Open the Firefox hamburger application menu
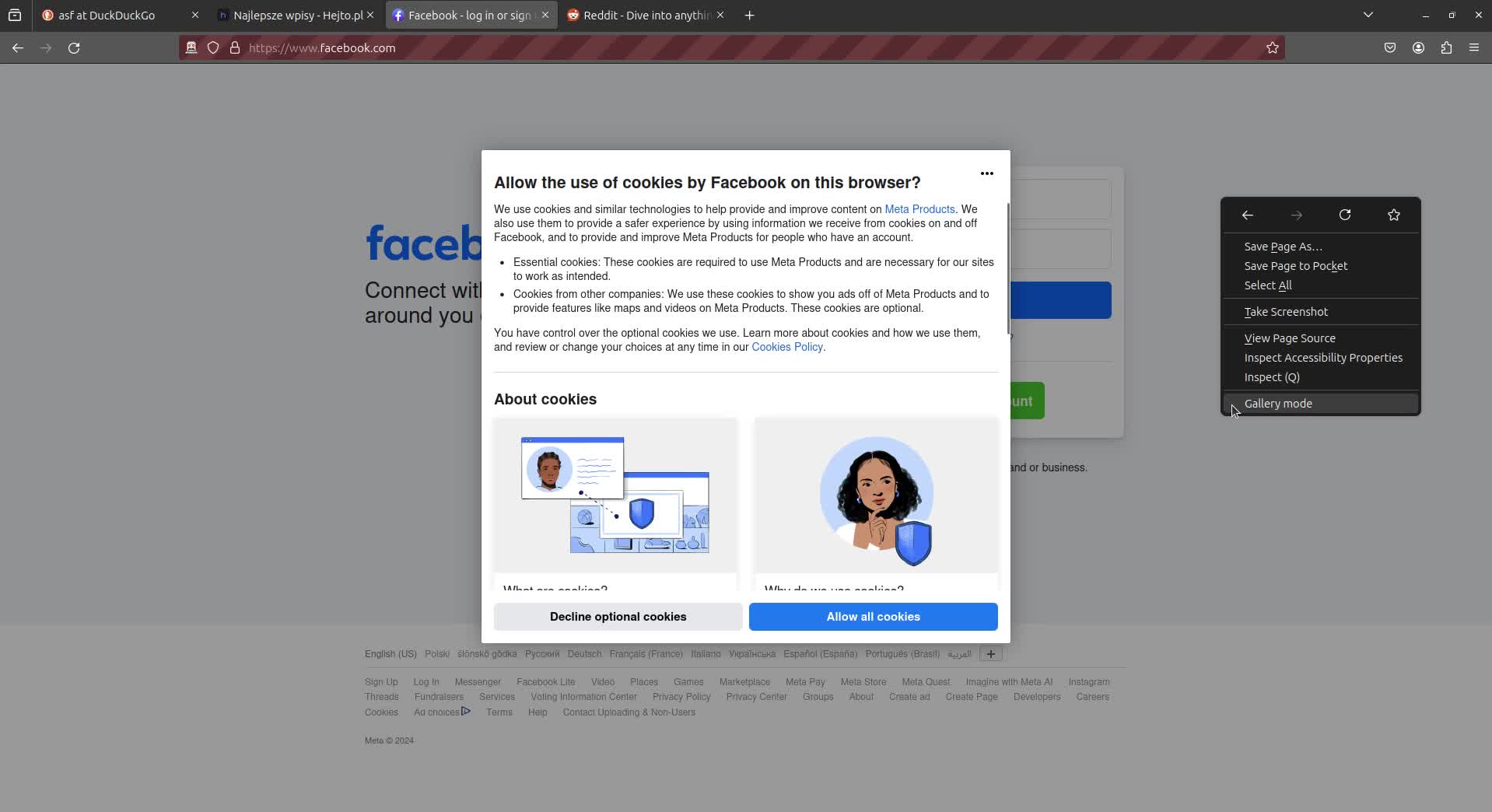 1474,48
